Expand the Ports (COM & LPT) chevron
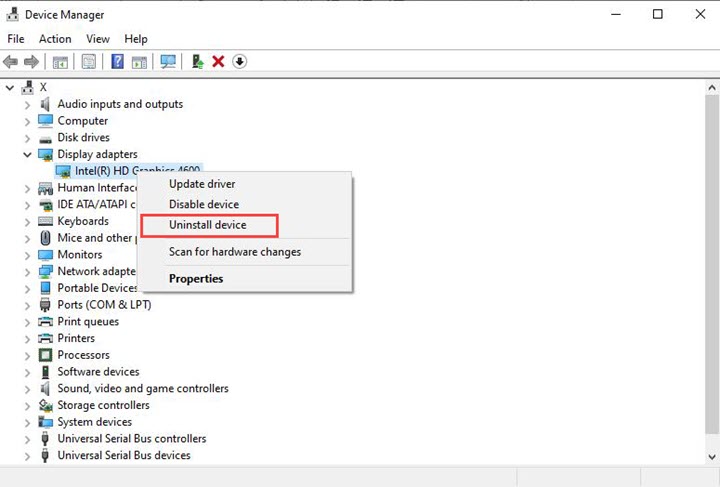720x487 pixels. click(x=27, y=305)
